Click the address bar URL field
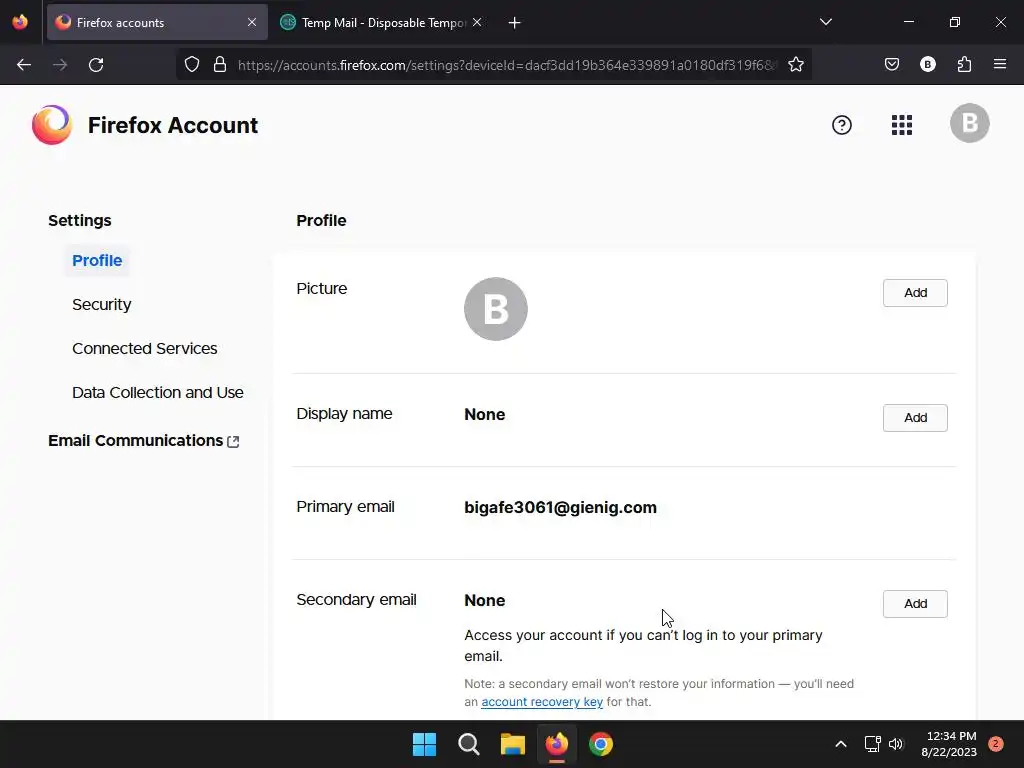Screen dimensions: 1024x768 (x=507, y=65)
